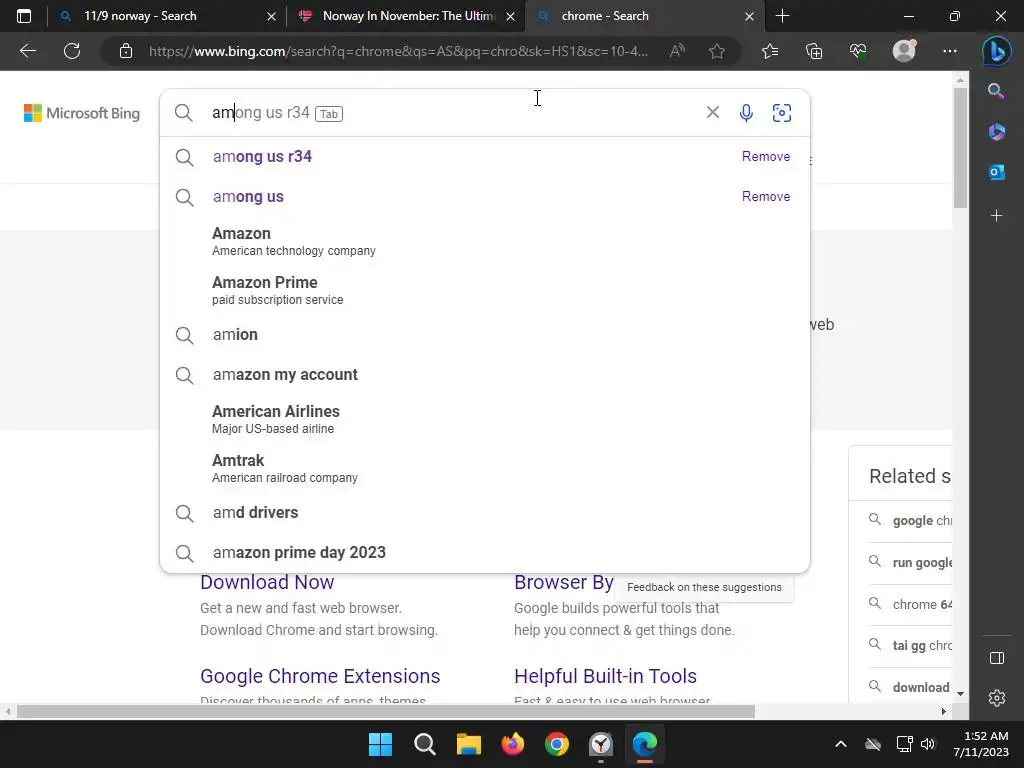Close the 11/9 norway Search tab
Image resolution: width=1024 pixels, height=768 pixels.
coord(272,16)
